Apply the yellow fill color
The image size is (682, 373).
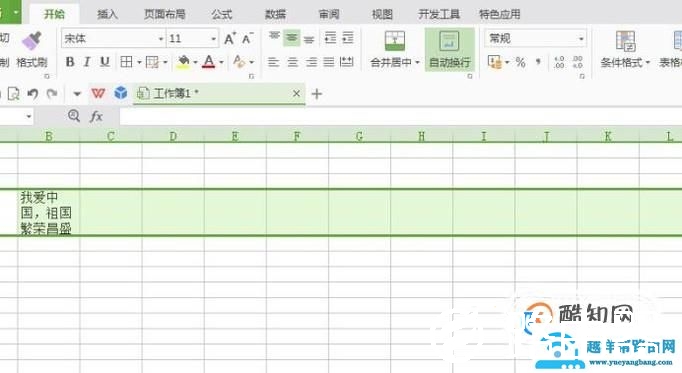(x=184, y=62)
